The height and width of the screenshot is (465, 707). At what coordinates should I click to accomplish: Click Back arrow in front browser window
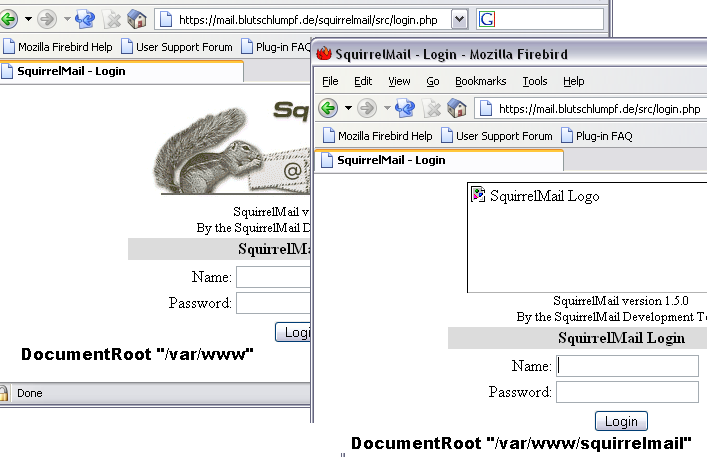click(x=328, y=108)
